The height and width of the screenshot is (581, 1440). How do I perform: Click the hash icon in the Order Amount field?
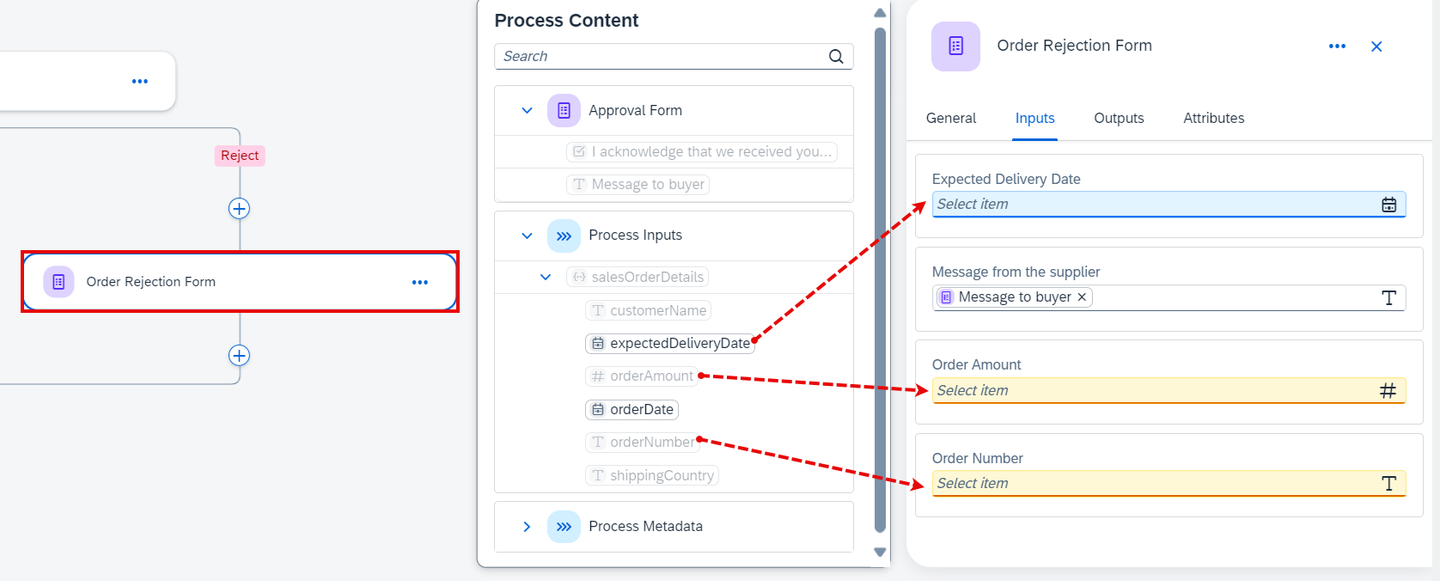point(1388,391)
